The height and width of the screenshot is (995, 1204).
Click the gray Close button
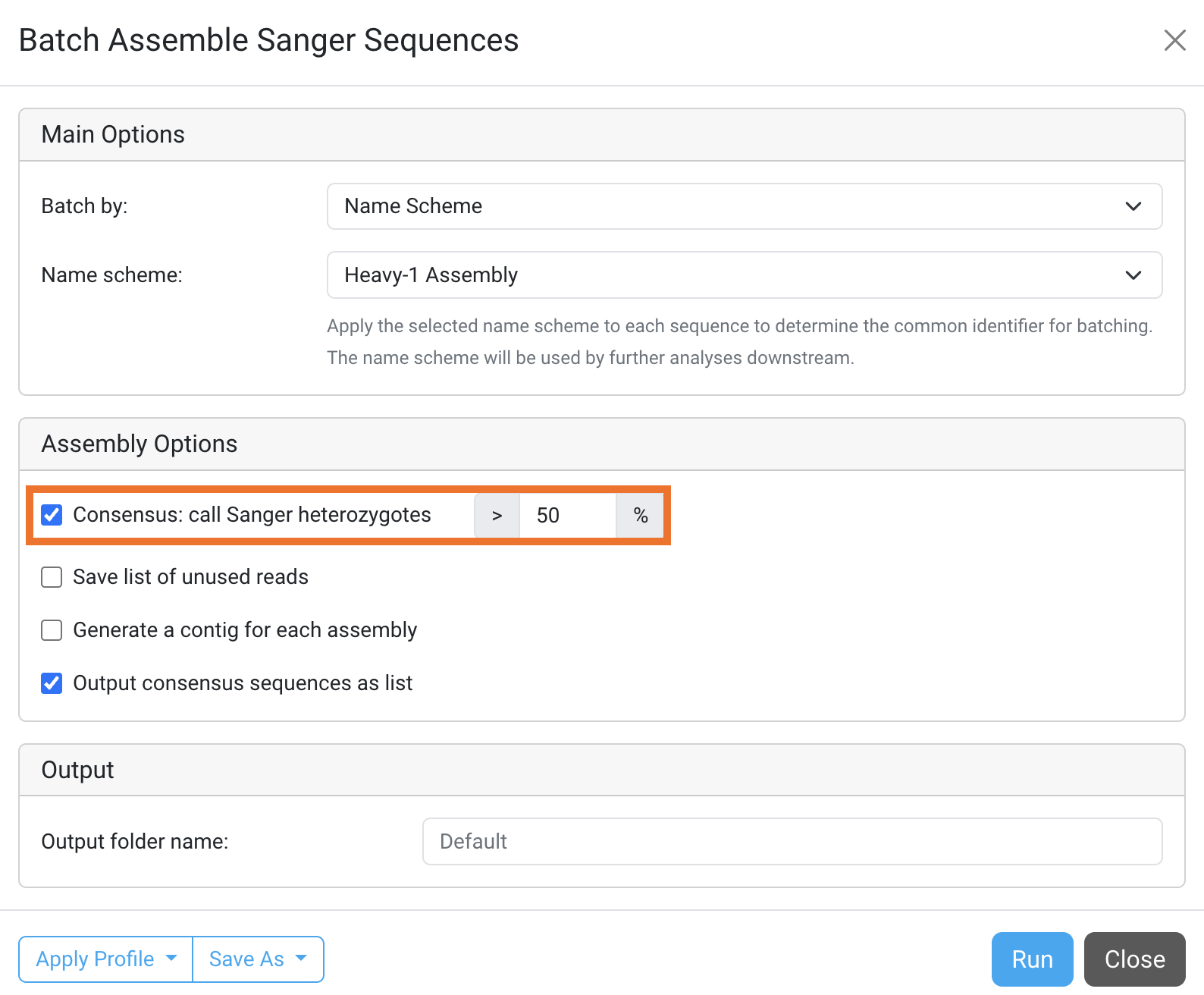pyautogui.click(x=1134, y=959)
